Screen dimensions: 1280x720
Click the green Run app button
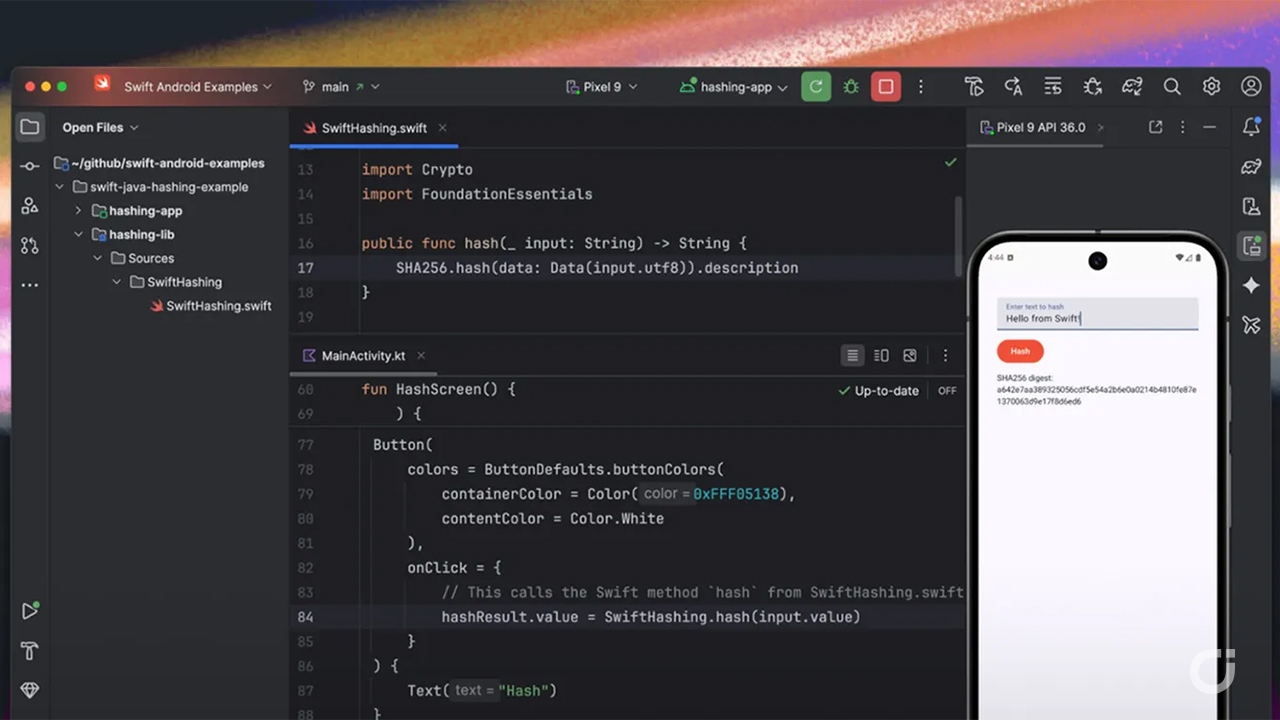[x=816, y=87]
